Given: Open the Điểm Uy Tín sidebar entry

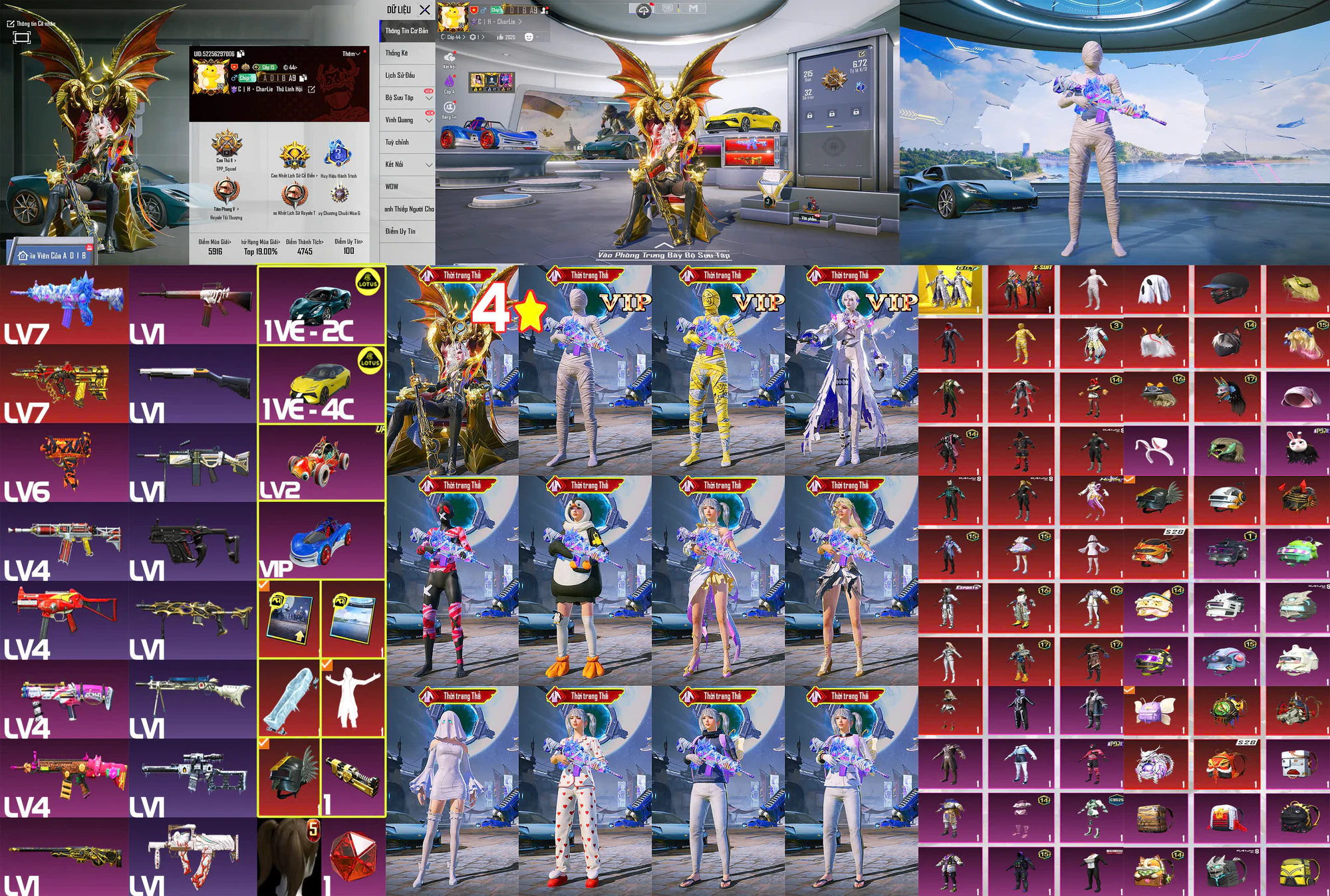Looking at the screenshot, I should tap(407, 231).
